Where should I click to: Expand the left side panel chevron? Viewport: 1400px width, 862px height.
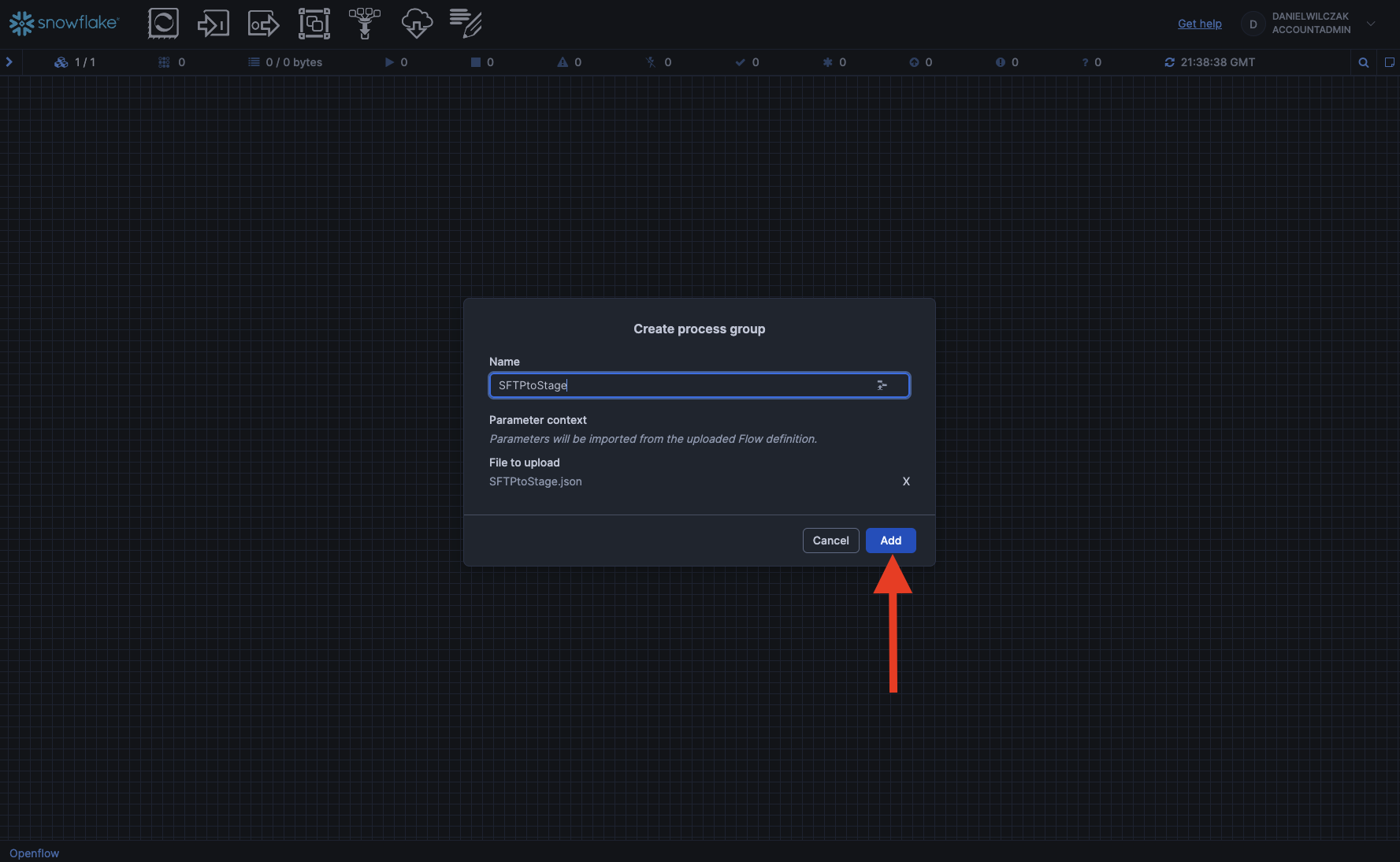point(9,61)
